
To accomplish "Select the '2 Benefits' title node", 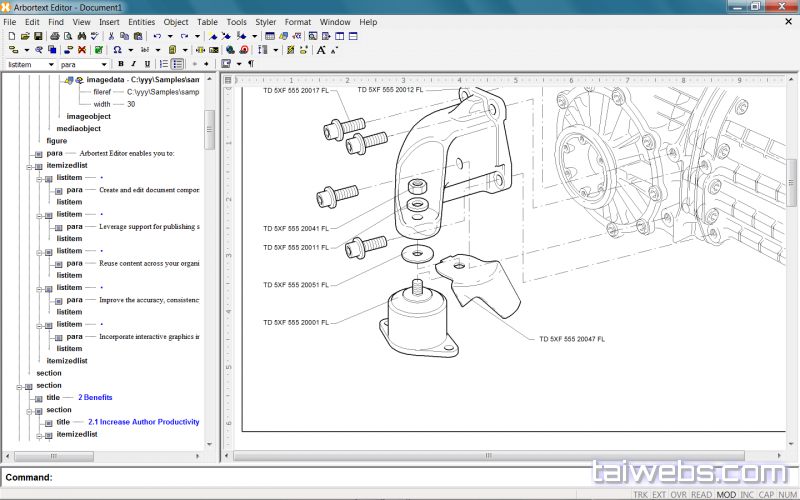I will coord(95,397).
